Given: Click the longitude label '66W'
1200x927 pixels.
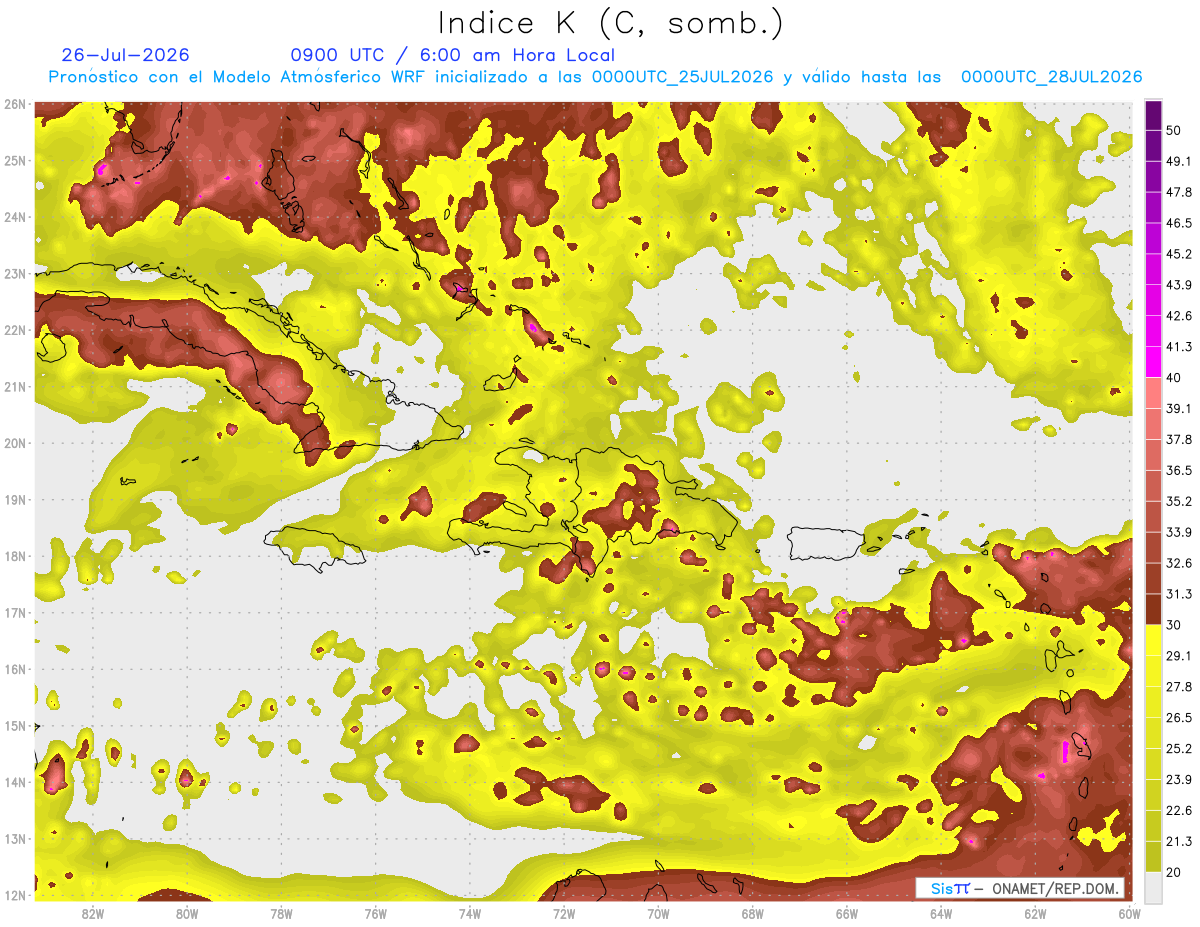Looking at the screenshot, I should (x=847, y=913).
